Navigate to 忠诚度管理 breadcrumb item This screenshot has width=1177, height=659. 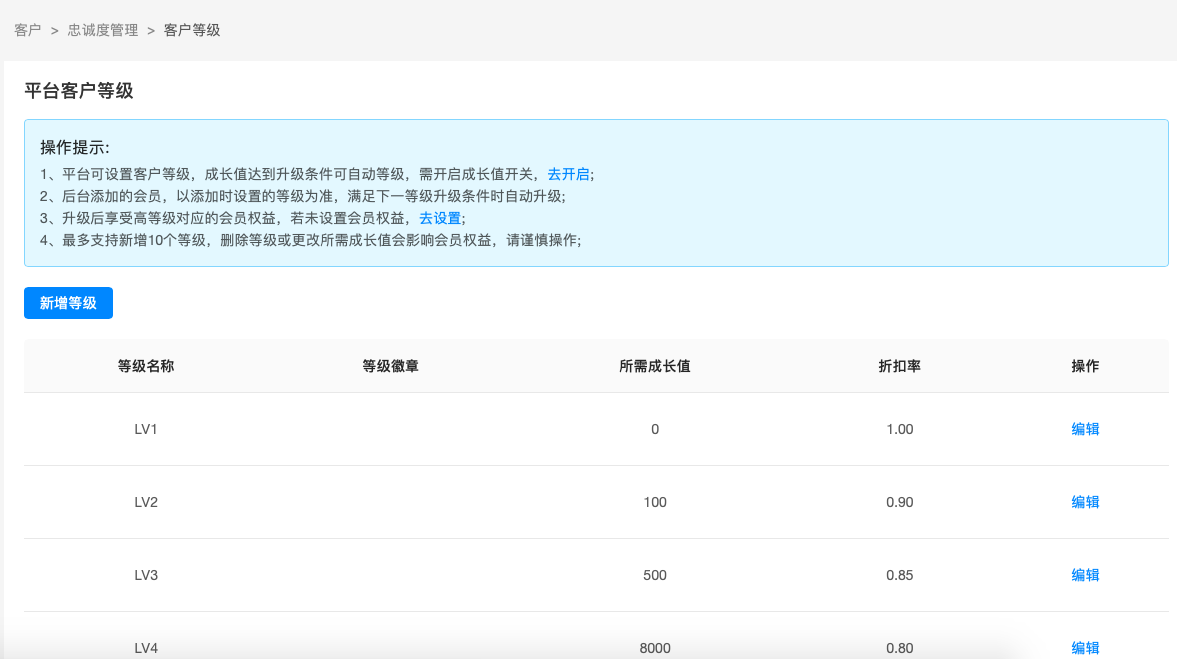click(x=103, y=30)
